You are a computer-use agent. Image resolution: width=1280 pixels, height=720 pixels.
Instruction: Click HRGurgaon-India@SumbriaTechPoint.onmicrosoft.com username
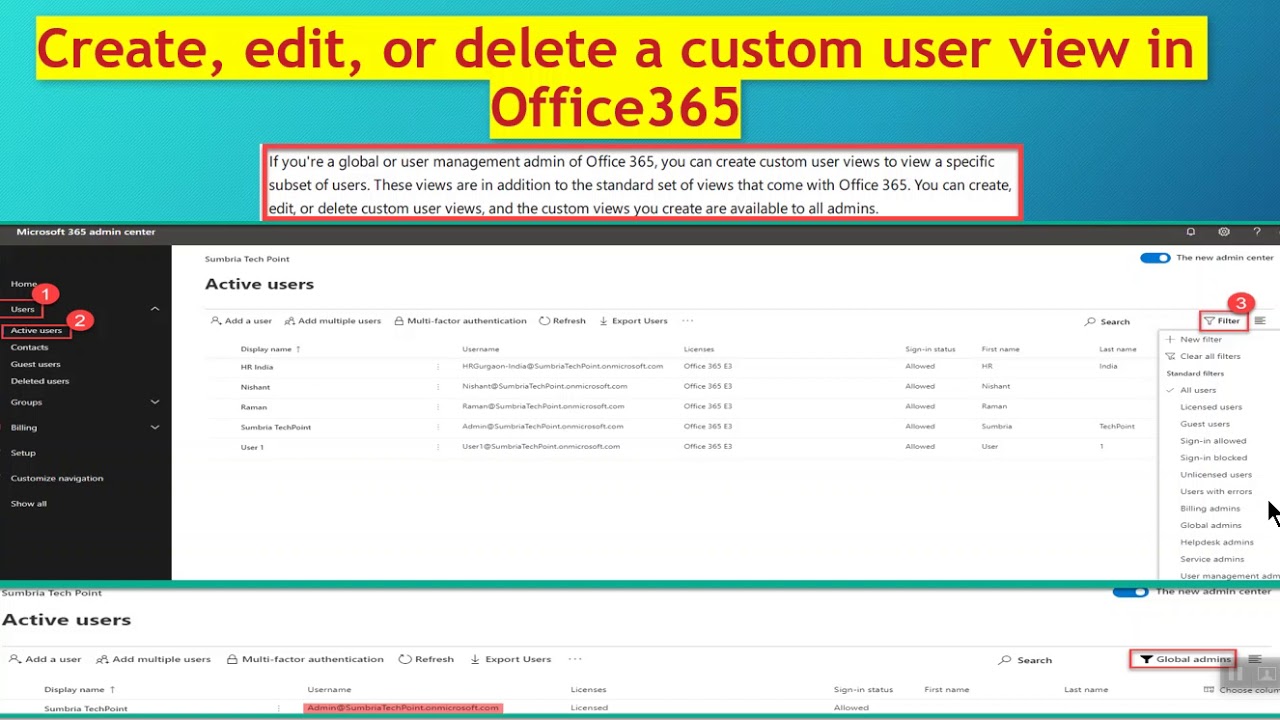point(563,366)
